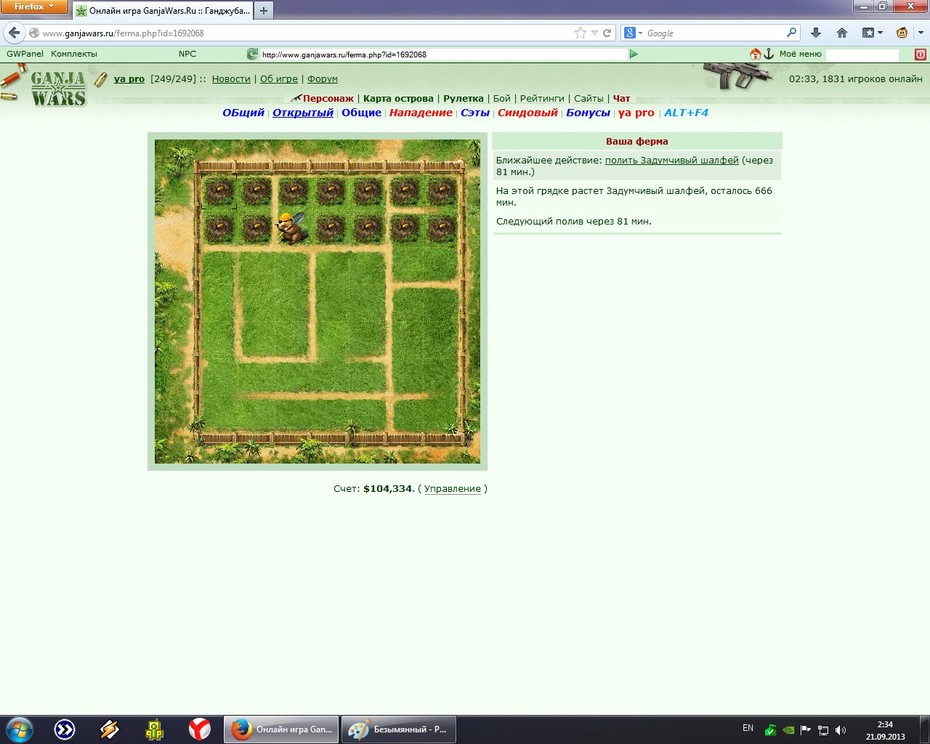Viewport: 930px width, 744px height.
Task: Click the полить Задумчивый шалфей link
Action: (x=671, y=160)
